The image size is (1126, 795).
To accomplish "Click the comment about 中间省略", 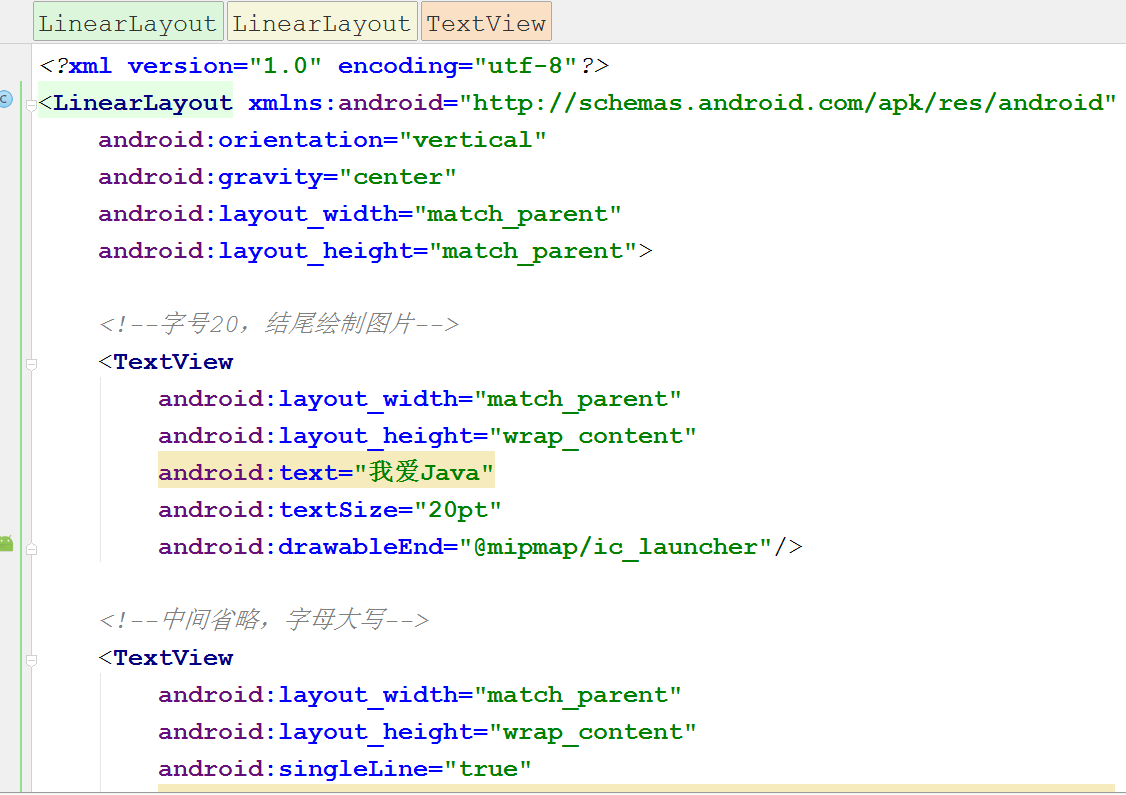I will pos(264,620).
